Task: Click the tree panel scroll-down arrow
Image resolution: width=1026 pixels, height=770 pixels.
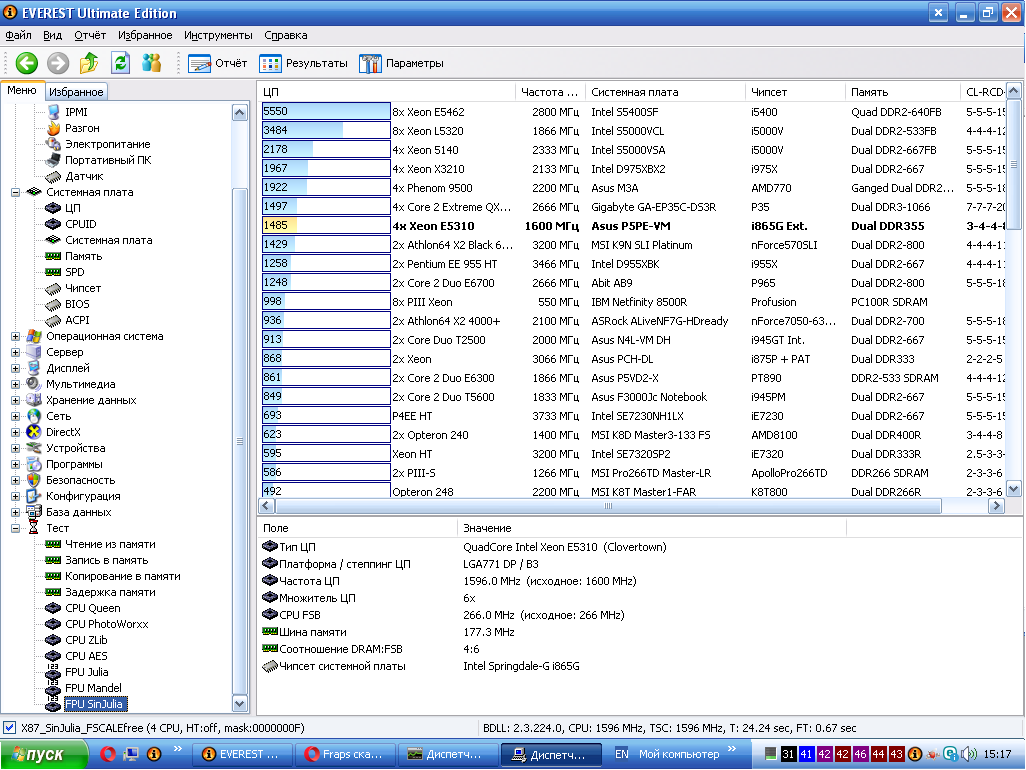Action: pyautogui.click(x=239, y=704)
